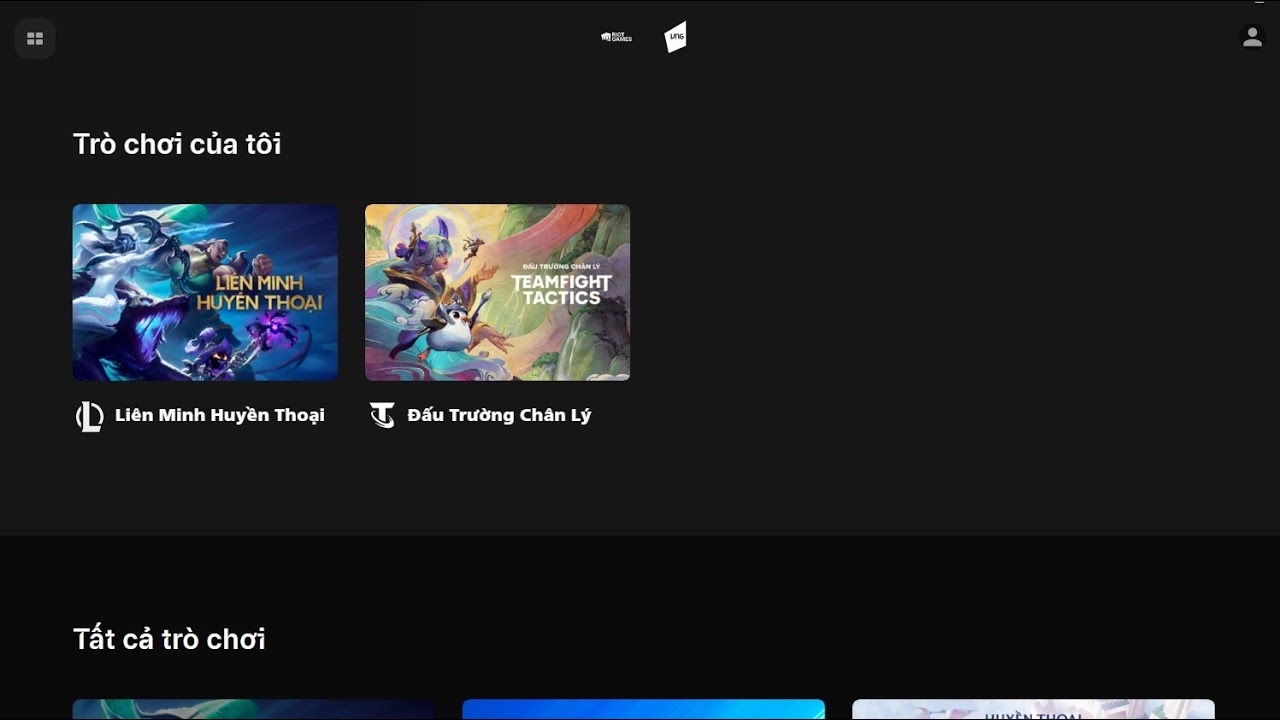Select the Đấu Trường Chân Lý title
This screenshot has height=720, width=1280.
(x=499, y=415)
